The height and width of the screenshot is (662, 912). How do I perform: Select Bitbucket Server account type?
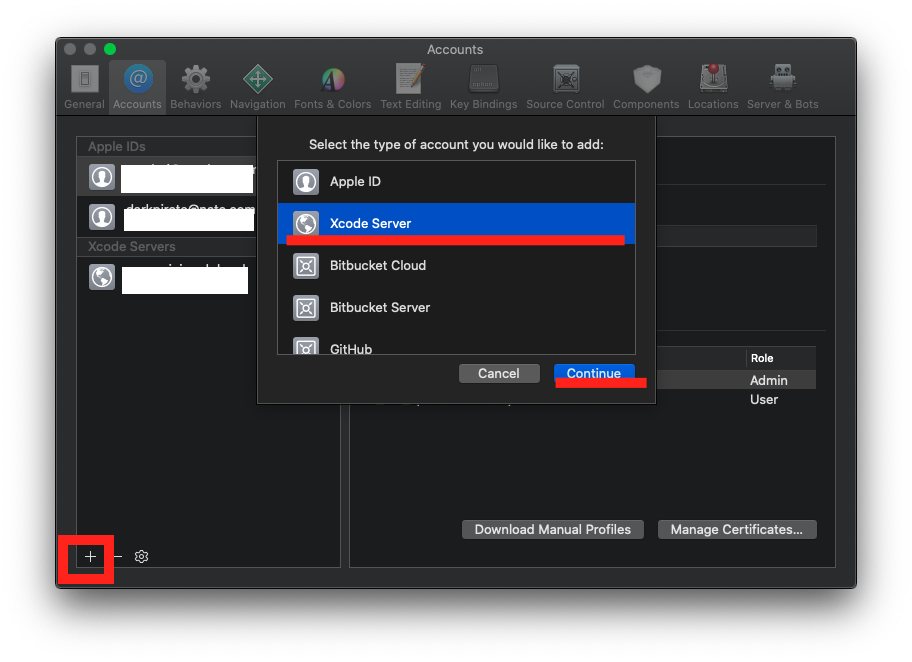pos(457,307)
